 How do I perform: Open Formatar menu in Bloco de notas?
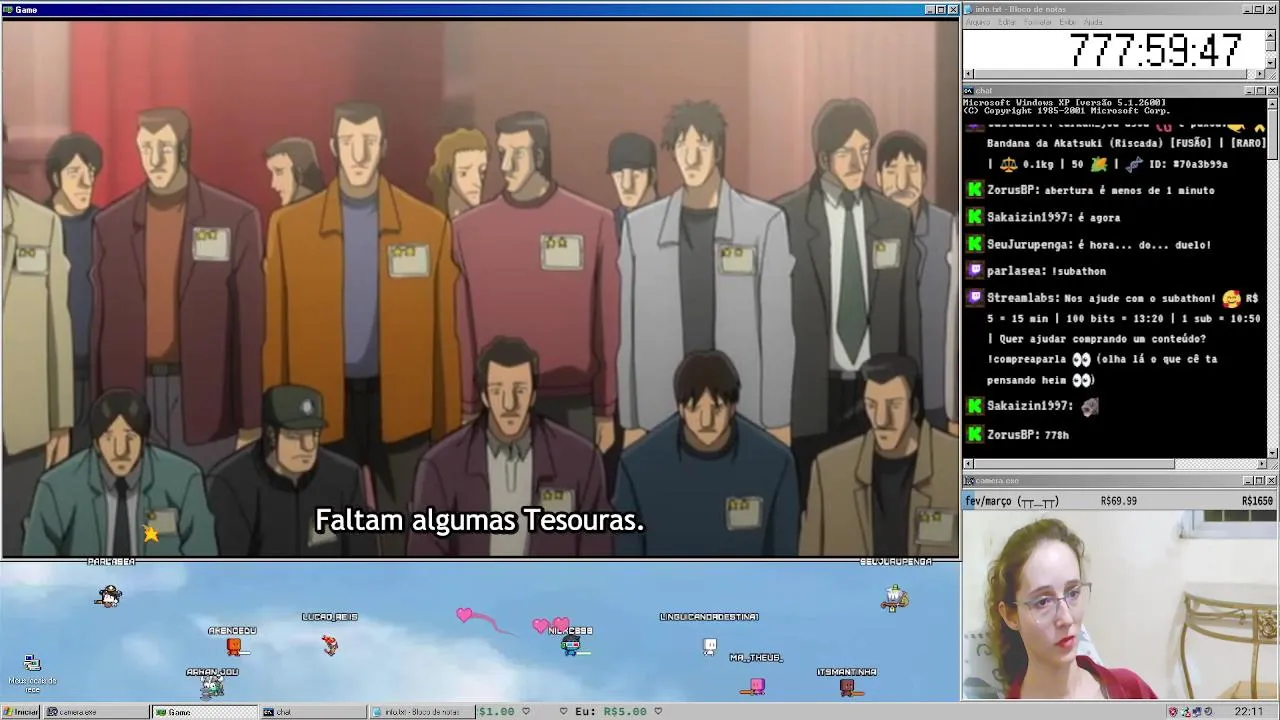(x=1038, y=22)
